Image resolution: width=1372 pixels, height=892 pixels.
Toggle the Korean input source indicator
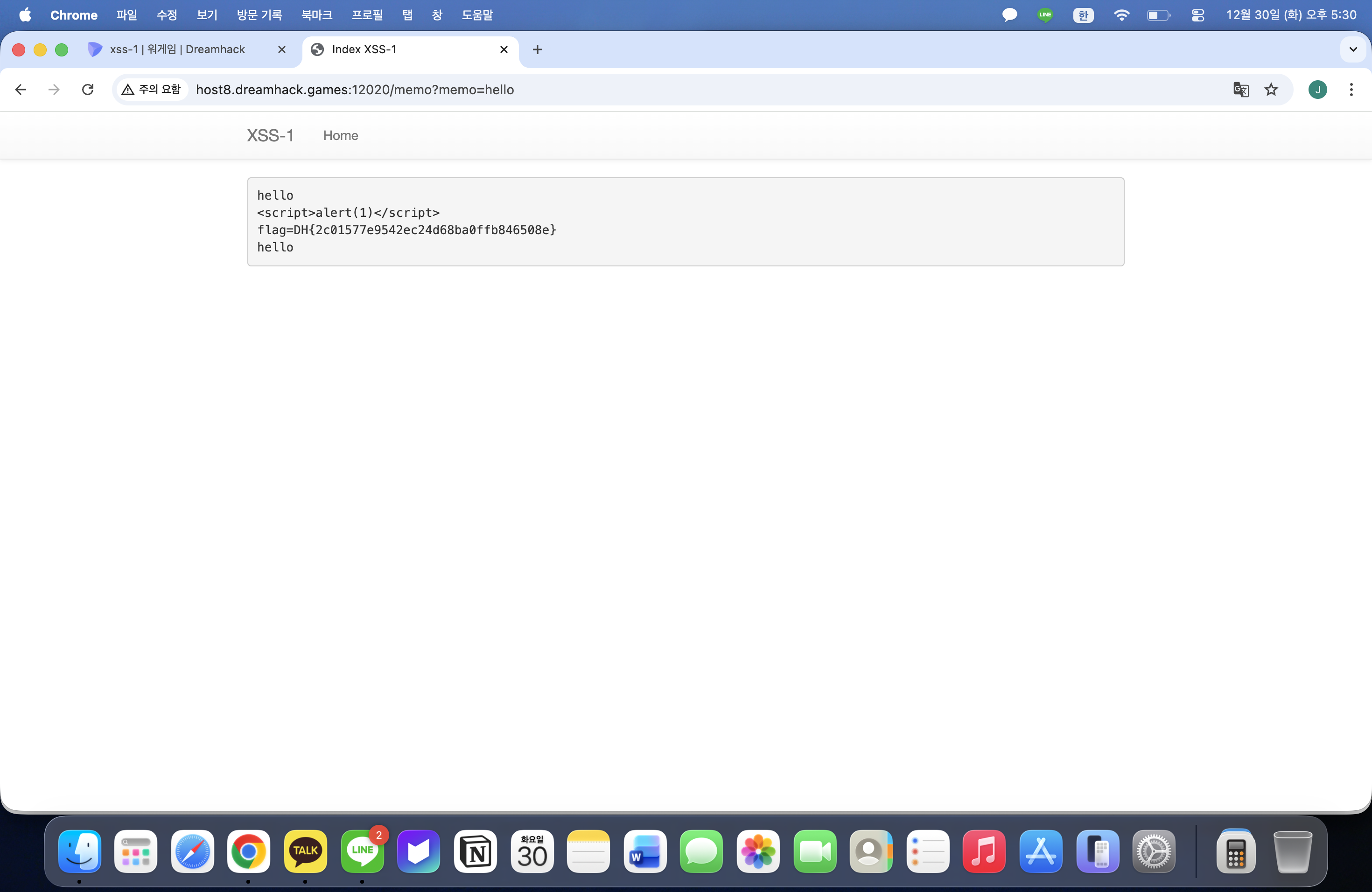coord(1083,15)
